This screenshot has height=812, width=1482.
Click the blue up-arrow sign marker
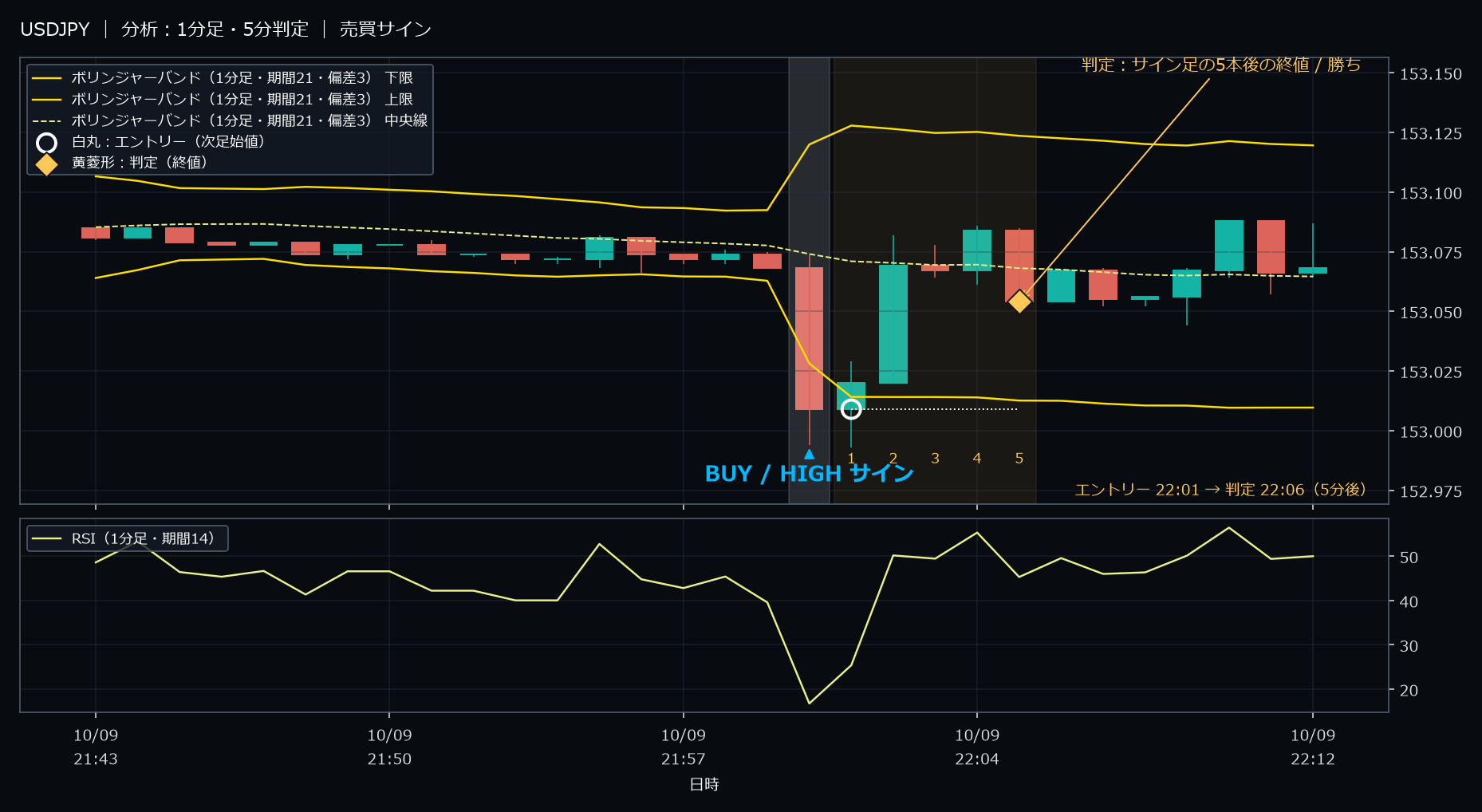809,454
